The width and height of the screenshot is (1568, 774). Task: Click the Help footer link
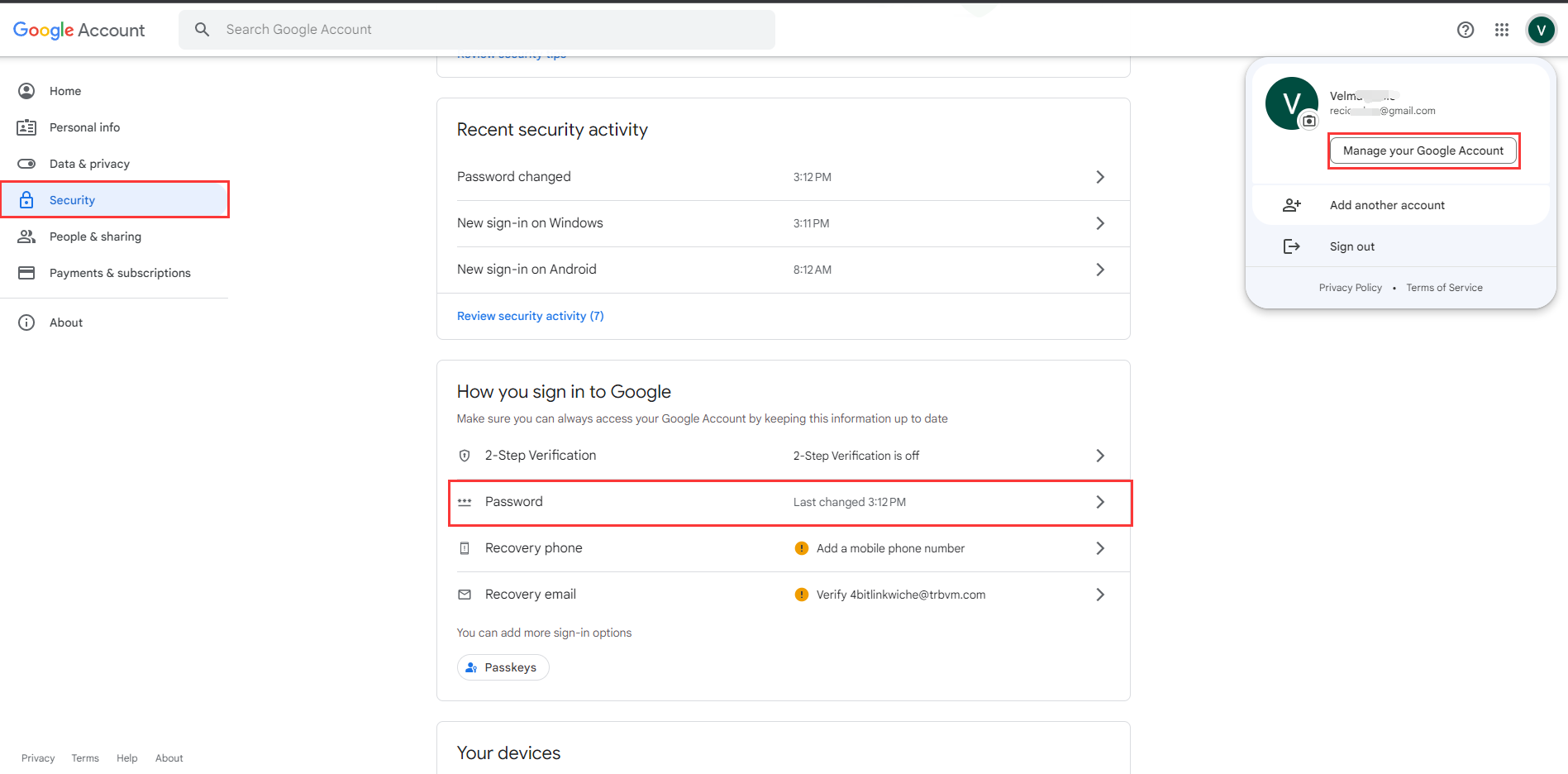[x=127, y=758]
